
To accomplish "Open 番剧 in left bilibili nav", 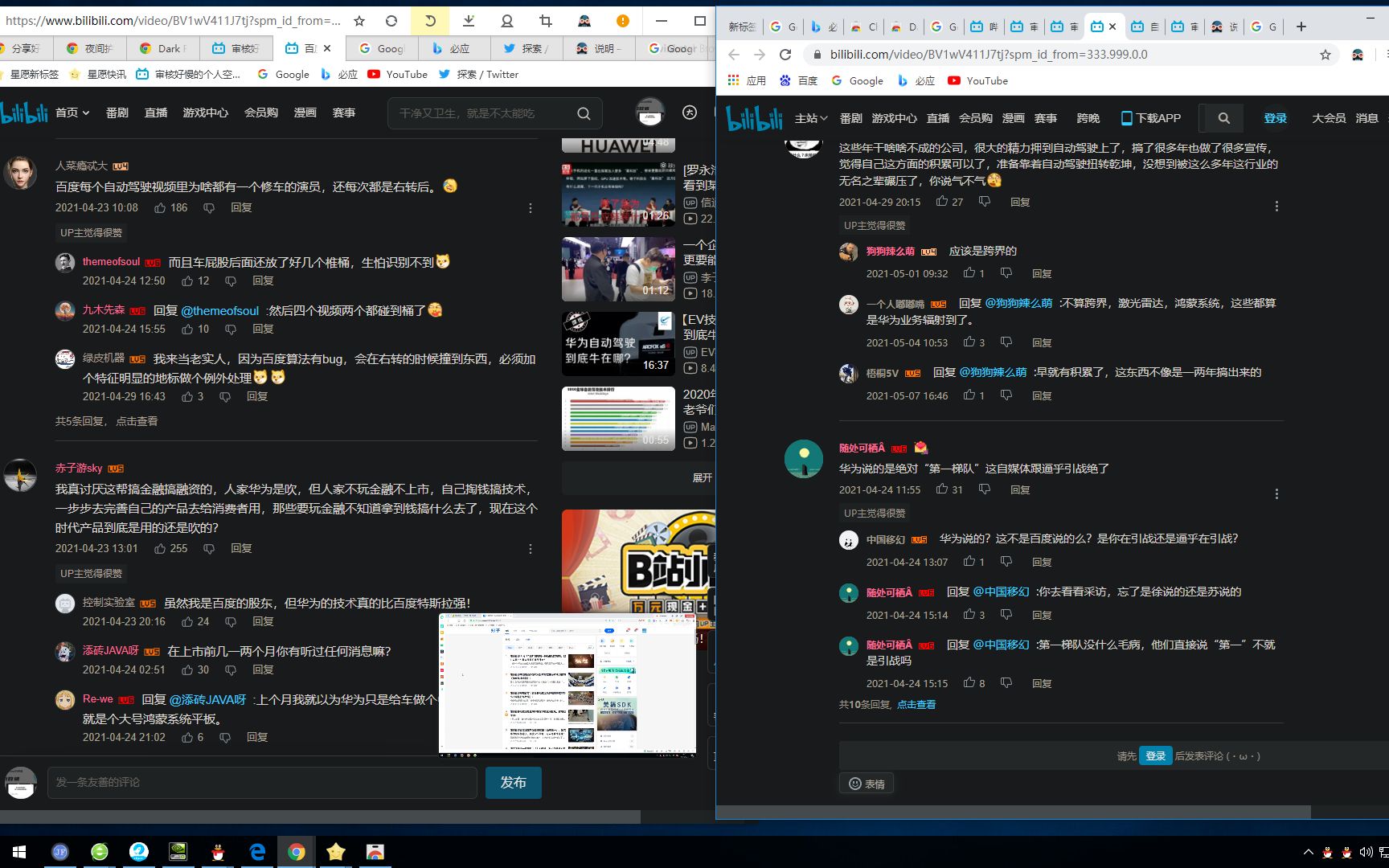I will coord(117,113).
